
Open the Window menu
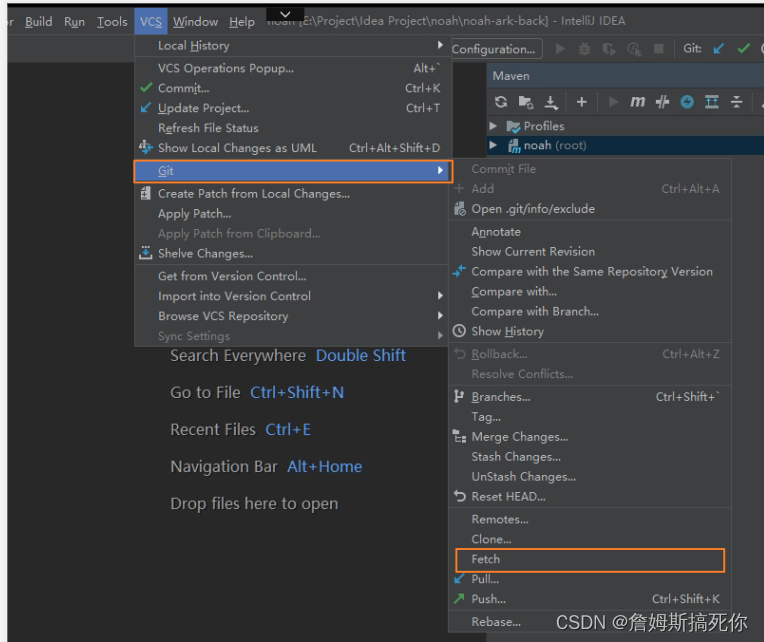(x=195, y=21)
